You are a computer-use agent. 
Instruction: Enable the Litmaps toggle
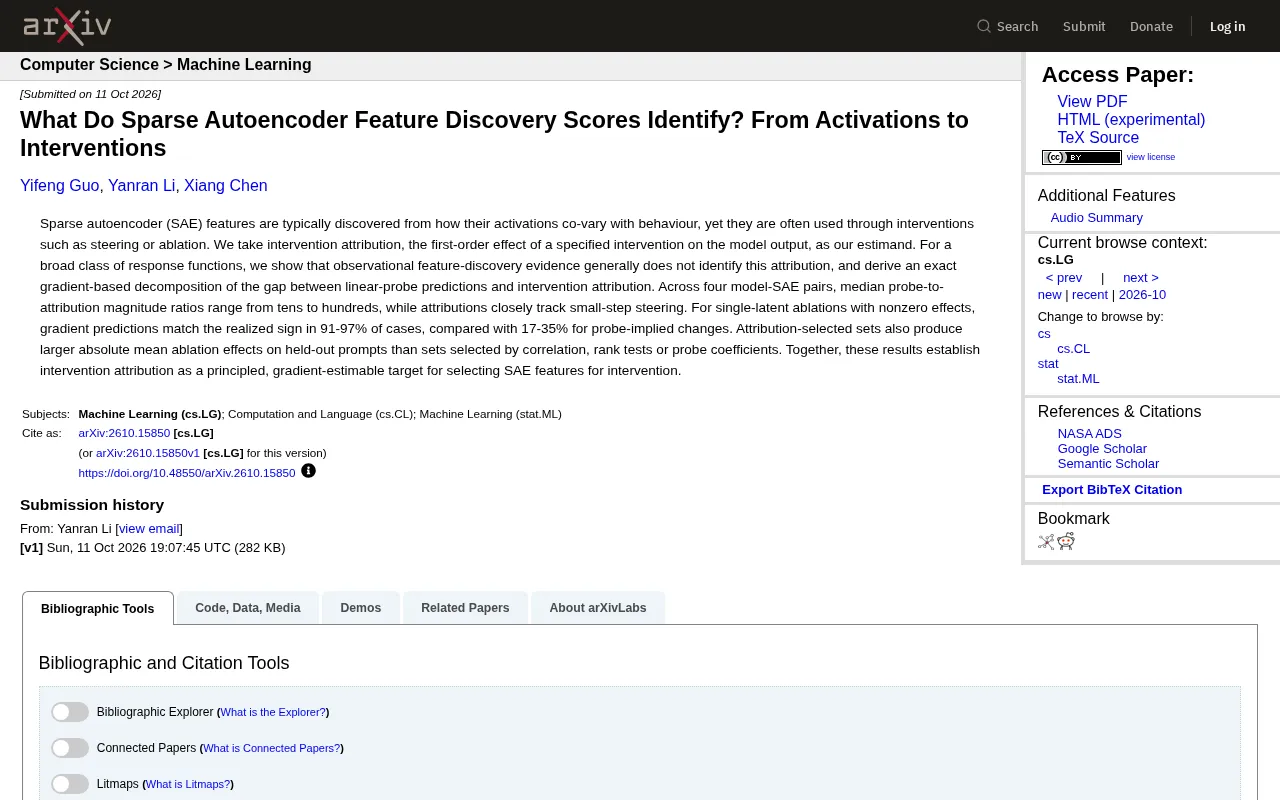[x=70, y=784]
